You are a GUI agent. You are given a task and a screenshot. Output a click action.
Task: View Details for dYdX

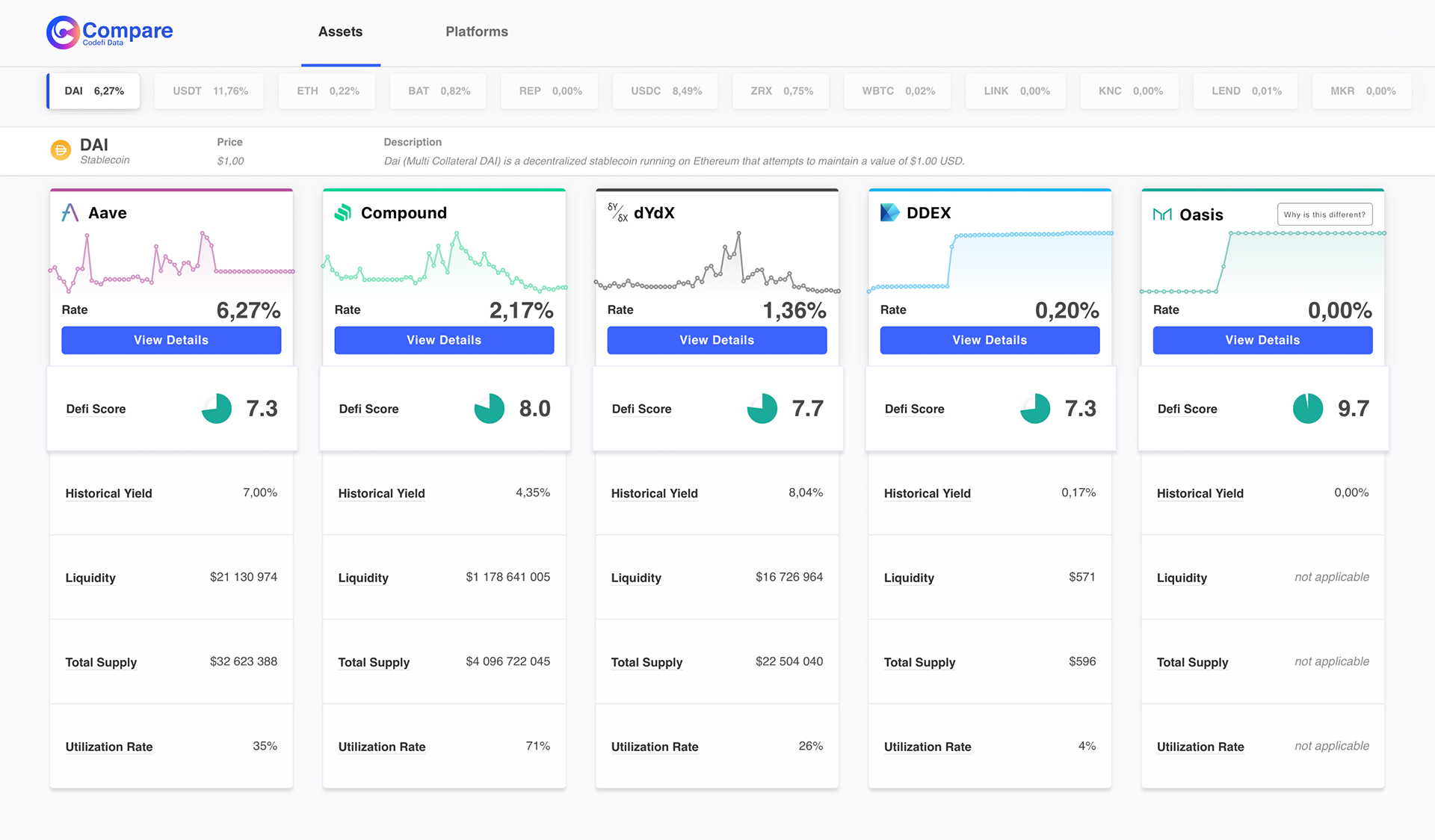717,340
